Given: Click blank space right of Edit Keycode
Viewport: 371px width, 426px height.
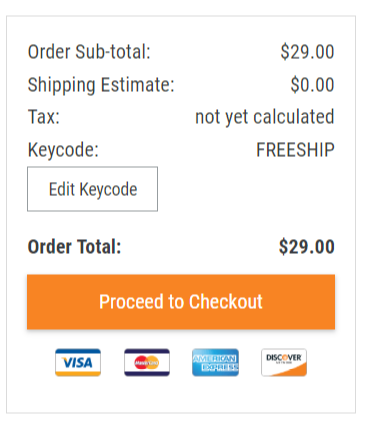Looking at the screenshot, I should point(247,189).
